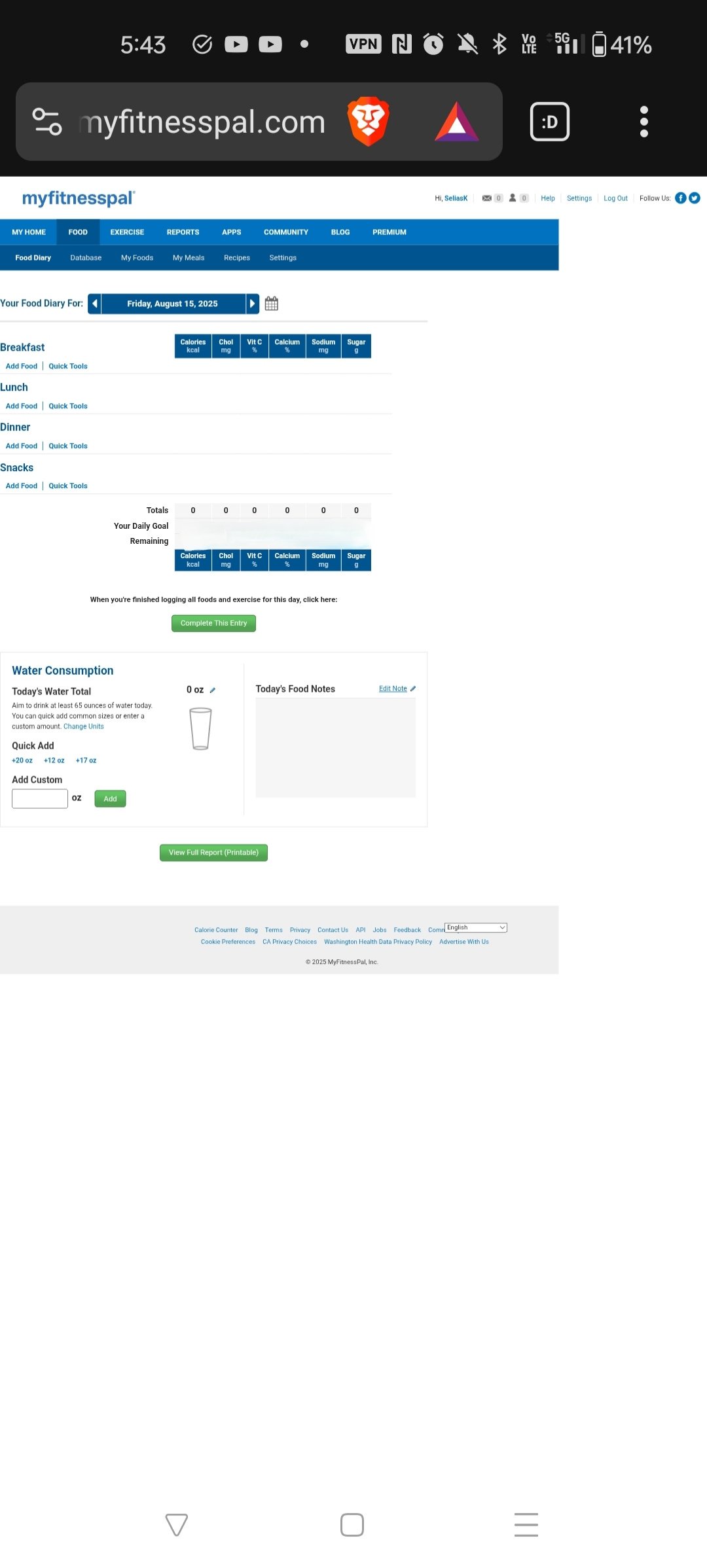Open Contact Us footer link
707x1568 pixels.
click(x=333, y=930)
